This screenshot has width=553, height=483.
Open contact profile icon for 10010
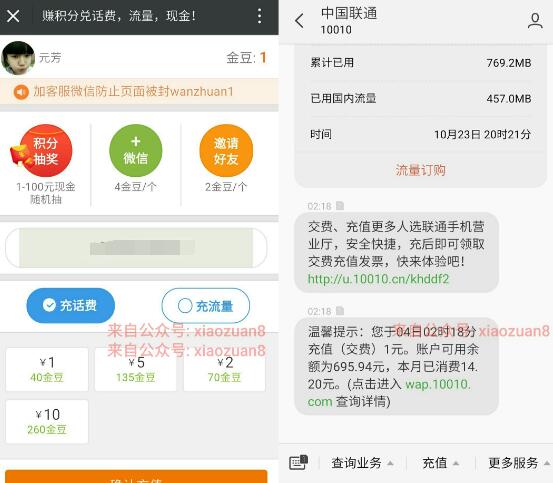535,20
